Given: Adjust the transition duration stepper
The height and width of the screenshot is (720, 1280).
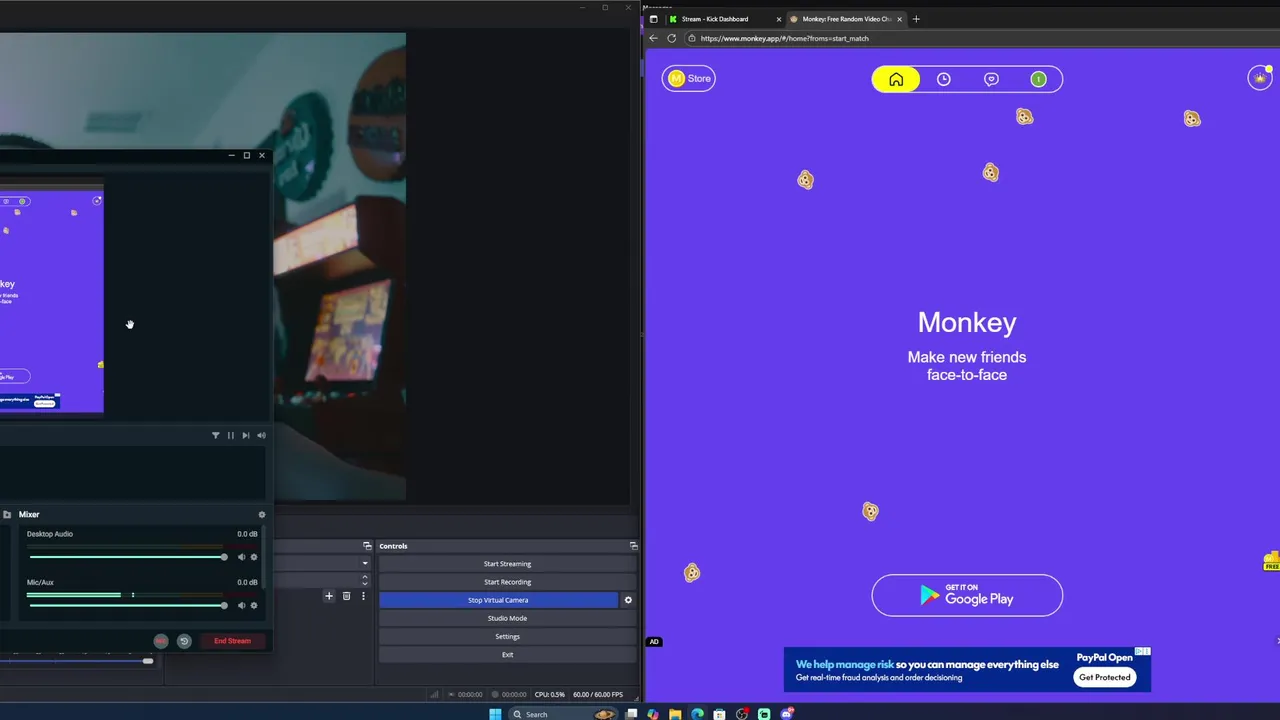Looking at the screenshot, I should [x=364, y=579].
